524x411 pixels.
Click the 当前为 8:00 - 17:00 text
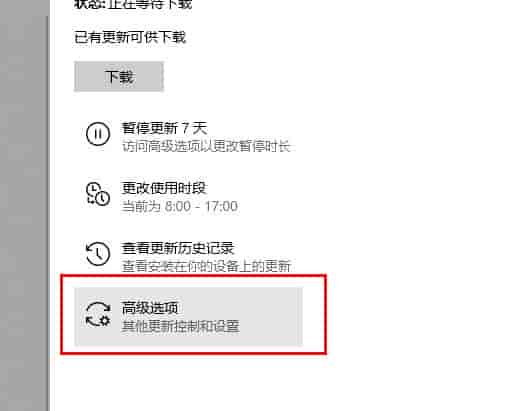[x=179, y=206]
